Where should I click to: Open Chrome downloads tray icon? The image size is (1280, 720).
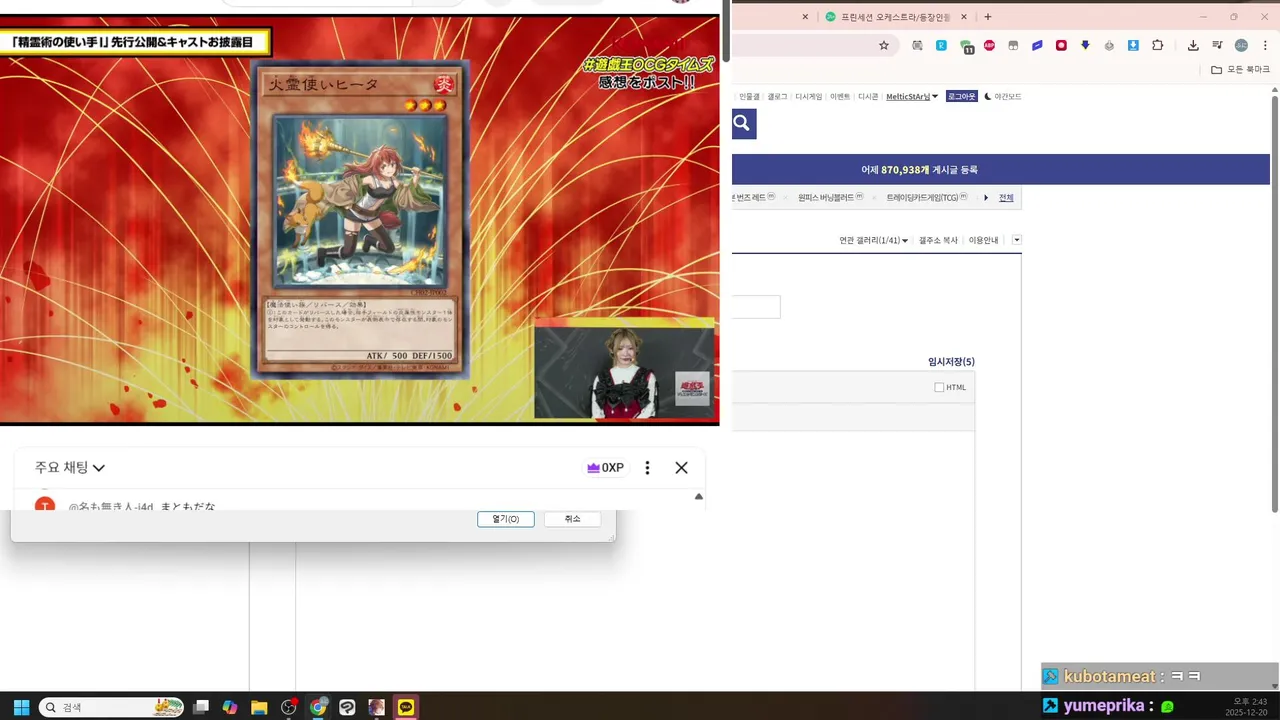click(1193, 45)
